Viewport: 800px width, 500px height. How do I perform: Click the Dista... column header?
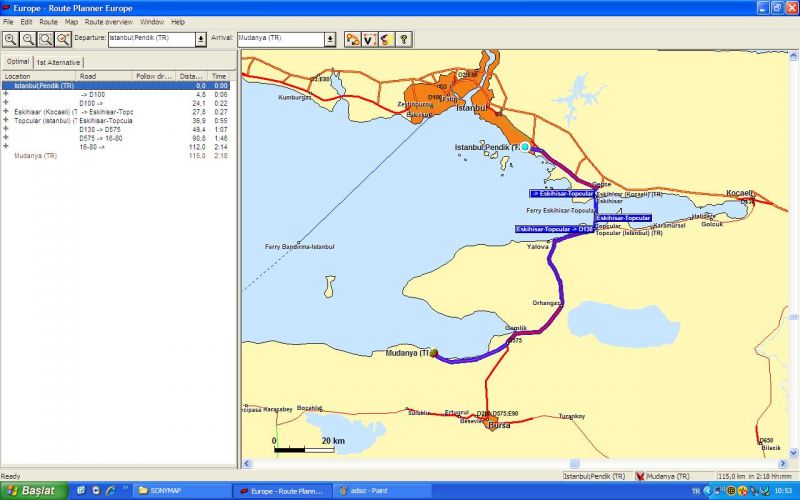tap(191, 76)
